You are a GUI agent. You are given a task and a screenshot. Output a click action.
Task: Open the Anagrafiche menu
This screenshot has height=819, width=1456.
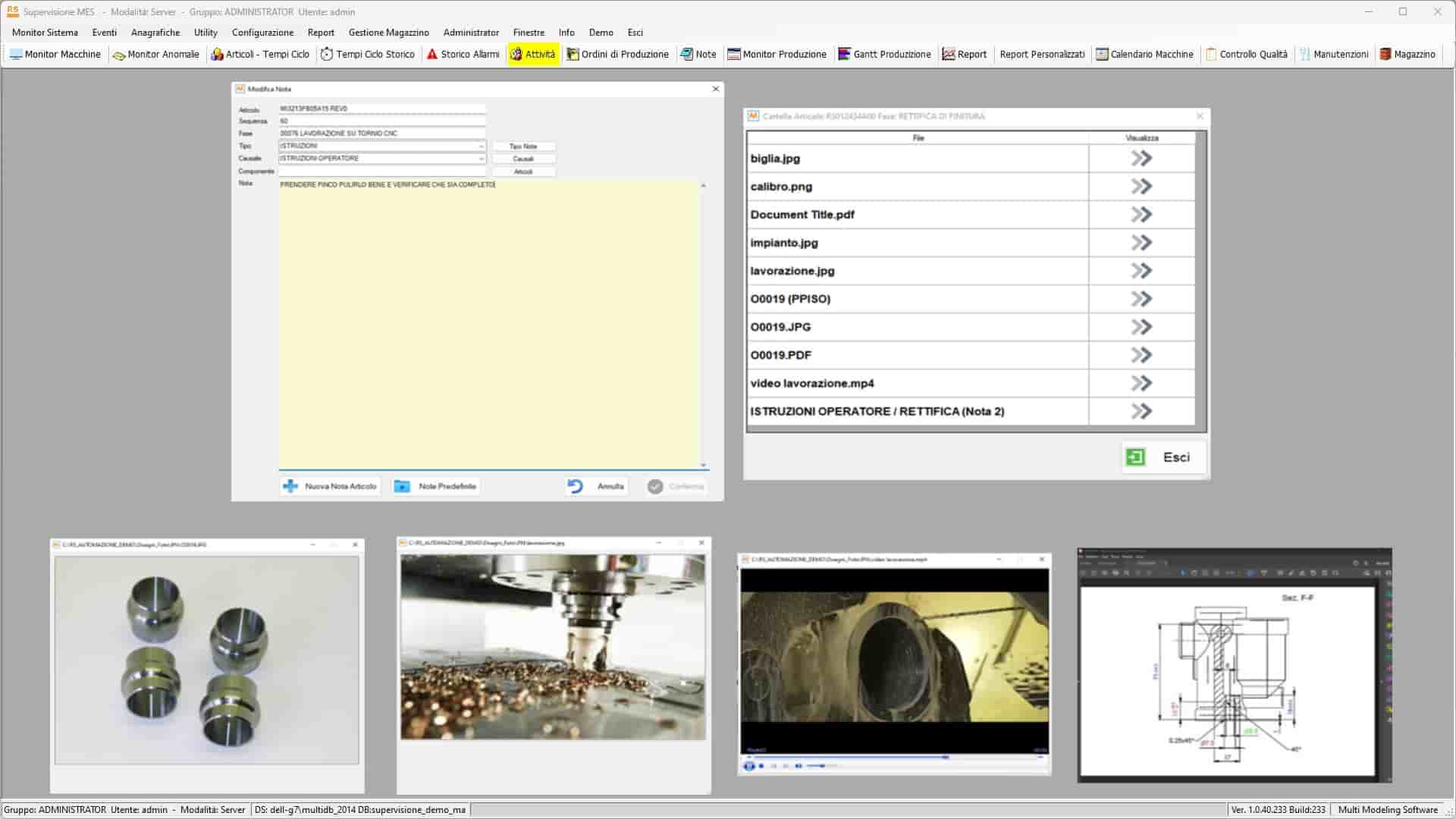155,33
